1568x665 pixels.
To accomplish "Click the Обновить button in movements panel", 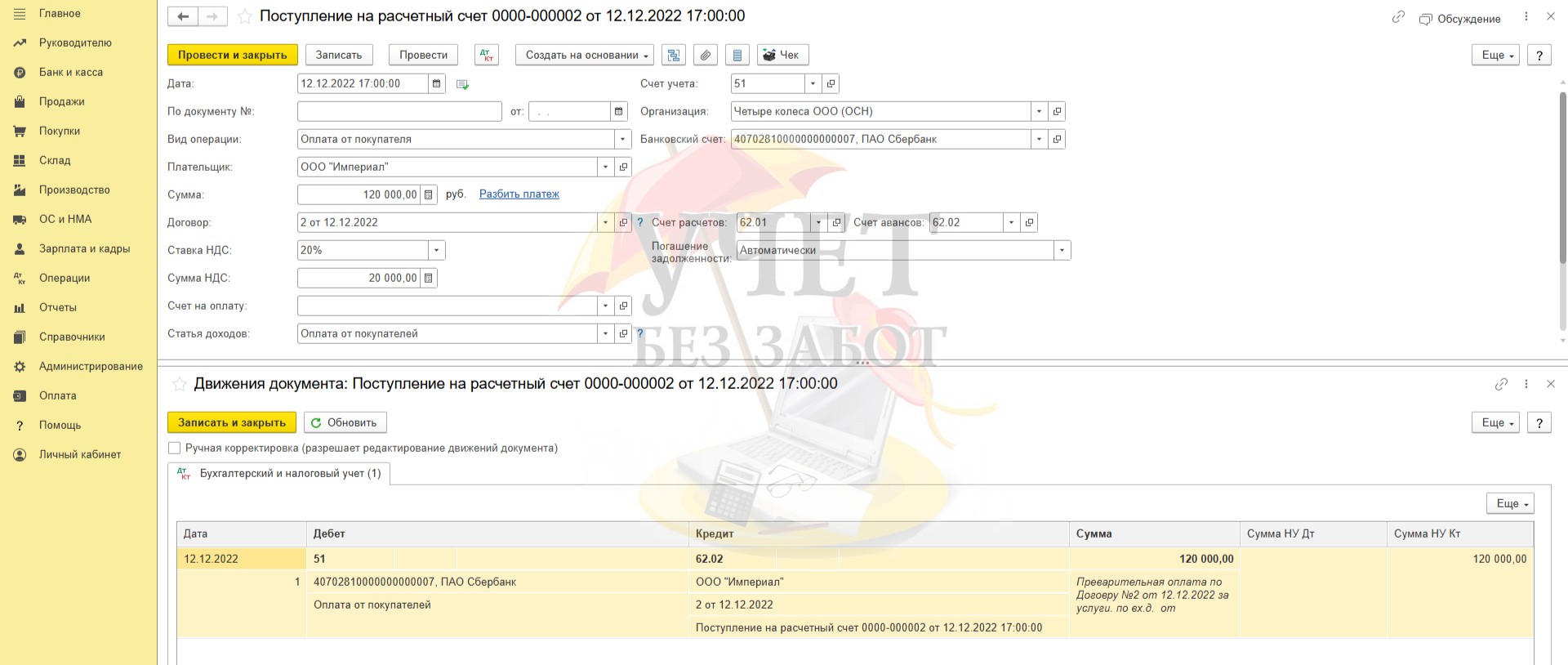I will pyautogui.click(x=345, y=422).
